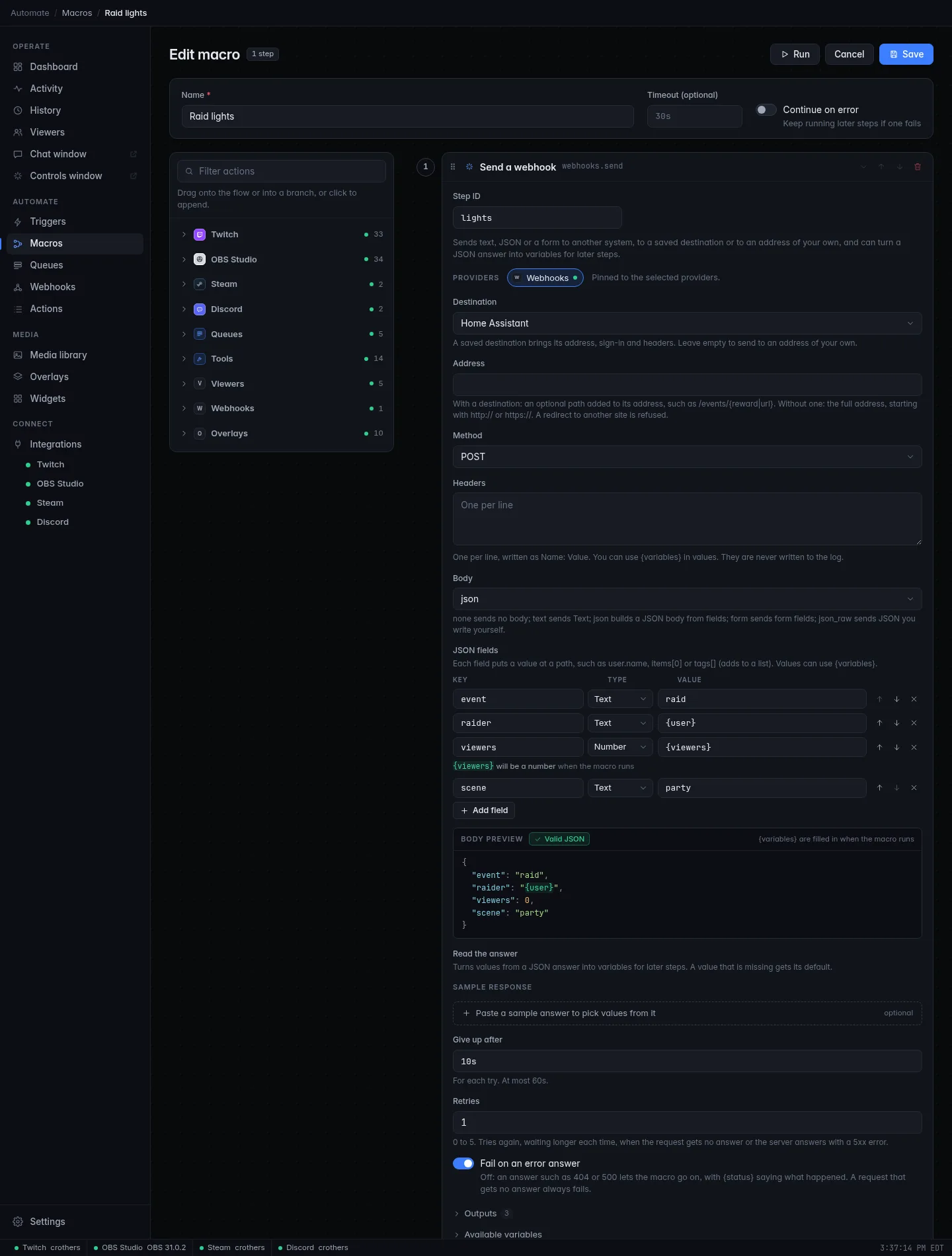Expand the Queues action group
The height and width of the screenshot is (1256, 952).
pyautogui.click(x=282, y=334)
